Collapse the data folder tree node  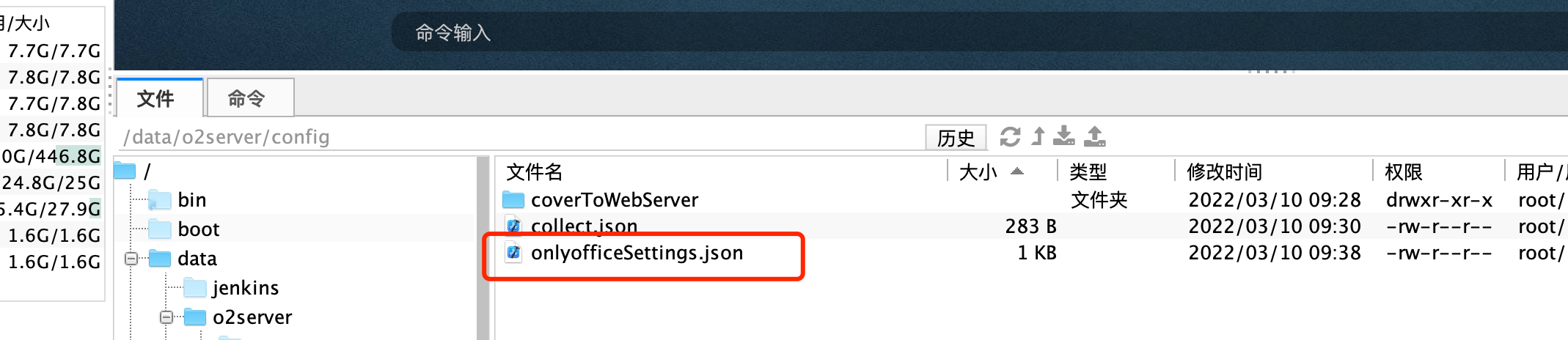pos(131,259)
